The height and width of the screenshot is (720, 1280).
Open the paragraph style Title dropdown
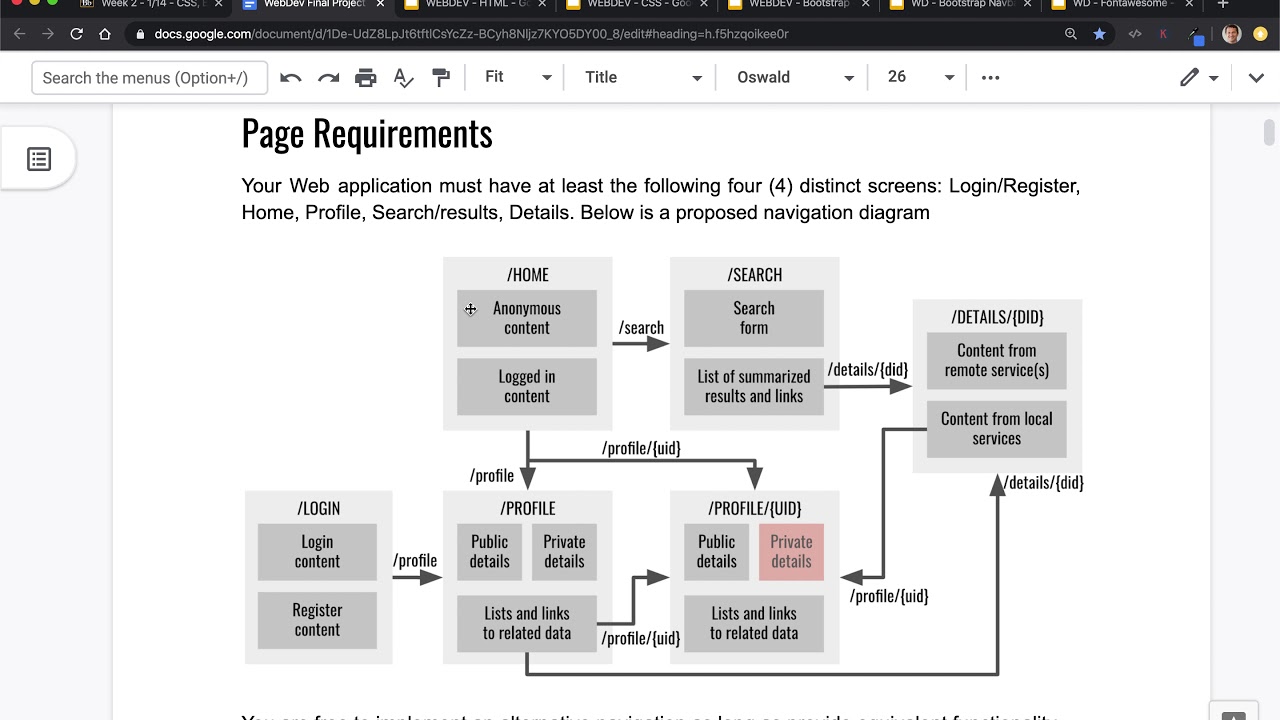(643, 77)
